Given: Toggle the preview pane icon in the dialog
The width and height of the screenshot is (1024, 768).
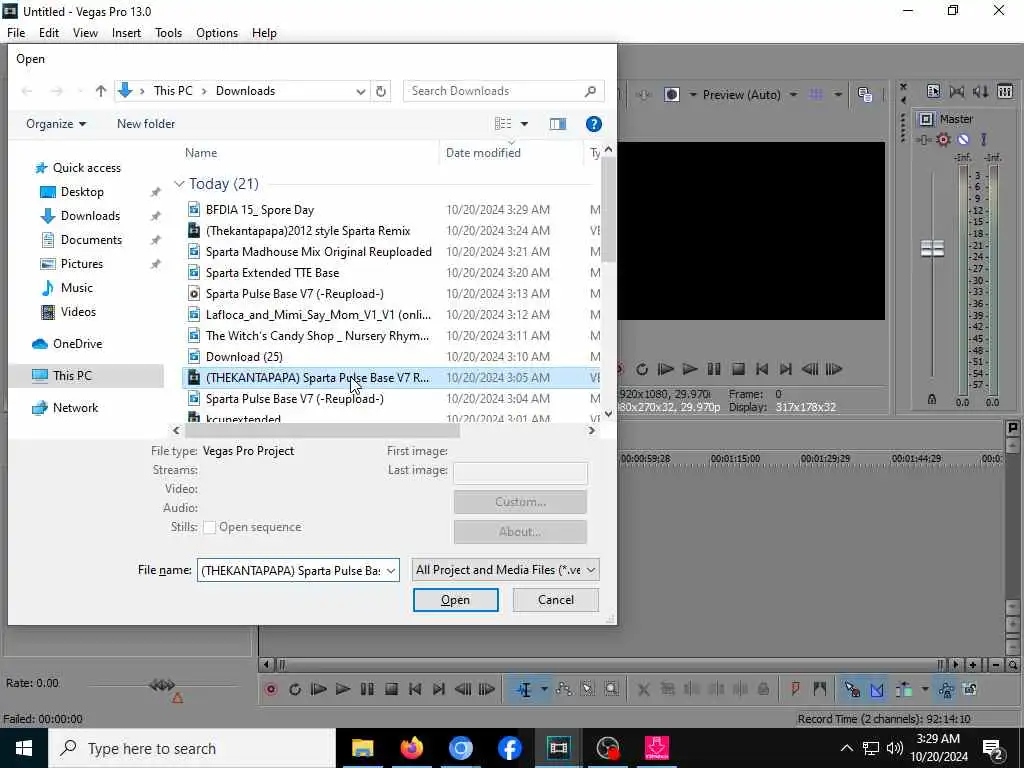Looking at the screenshot, I should [x=558, y=124].
